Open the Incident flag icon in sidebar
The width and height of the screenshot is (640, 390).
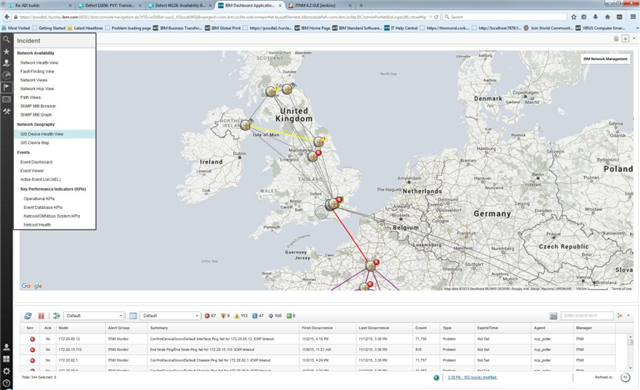(x=6, y=87)
